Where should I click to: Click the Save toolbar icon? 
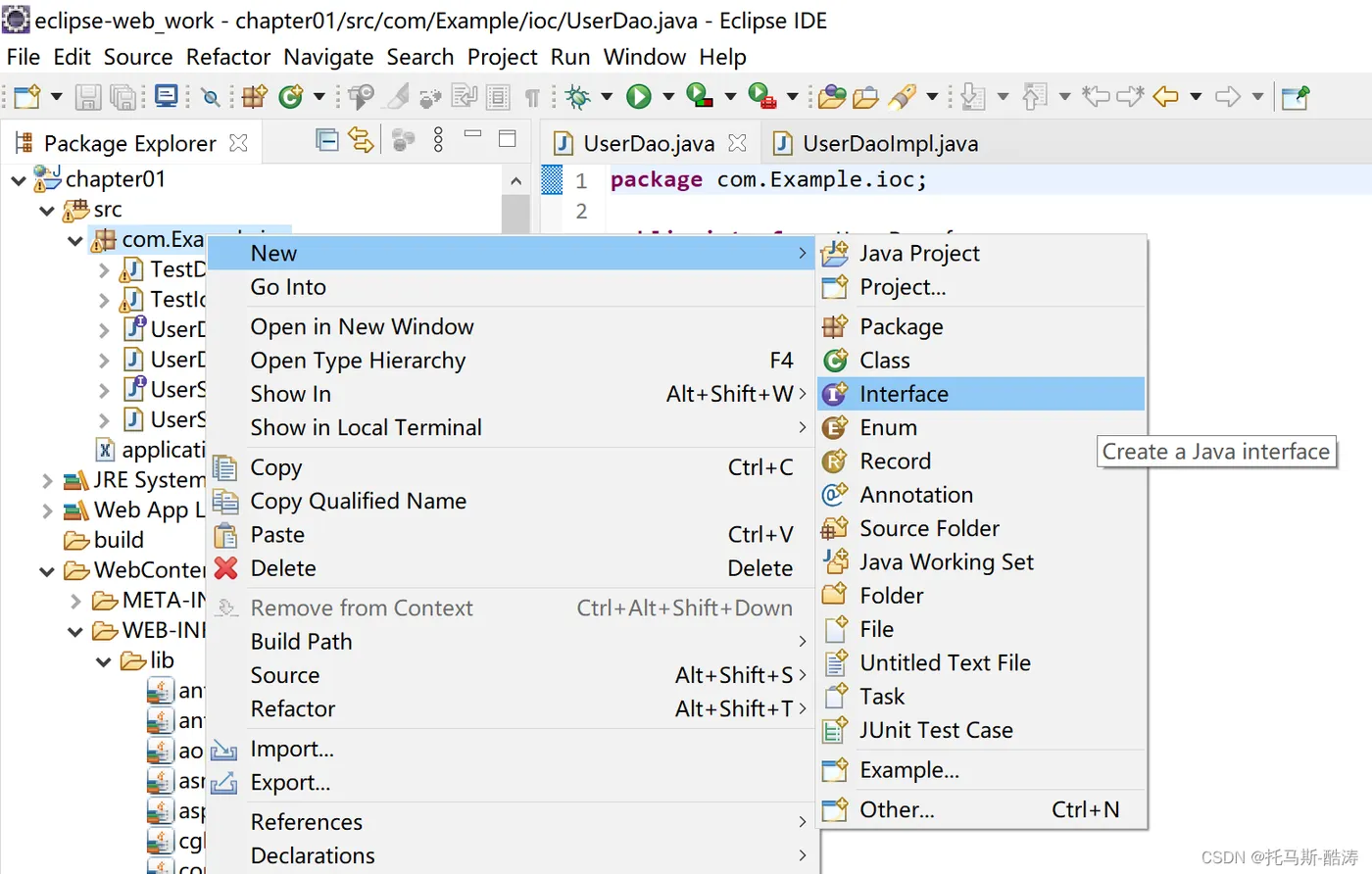pyautogui.click(x=88, y=96)
